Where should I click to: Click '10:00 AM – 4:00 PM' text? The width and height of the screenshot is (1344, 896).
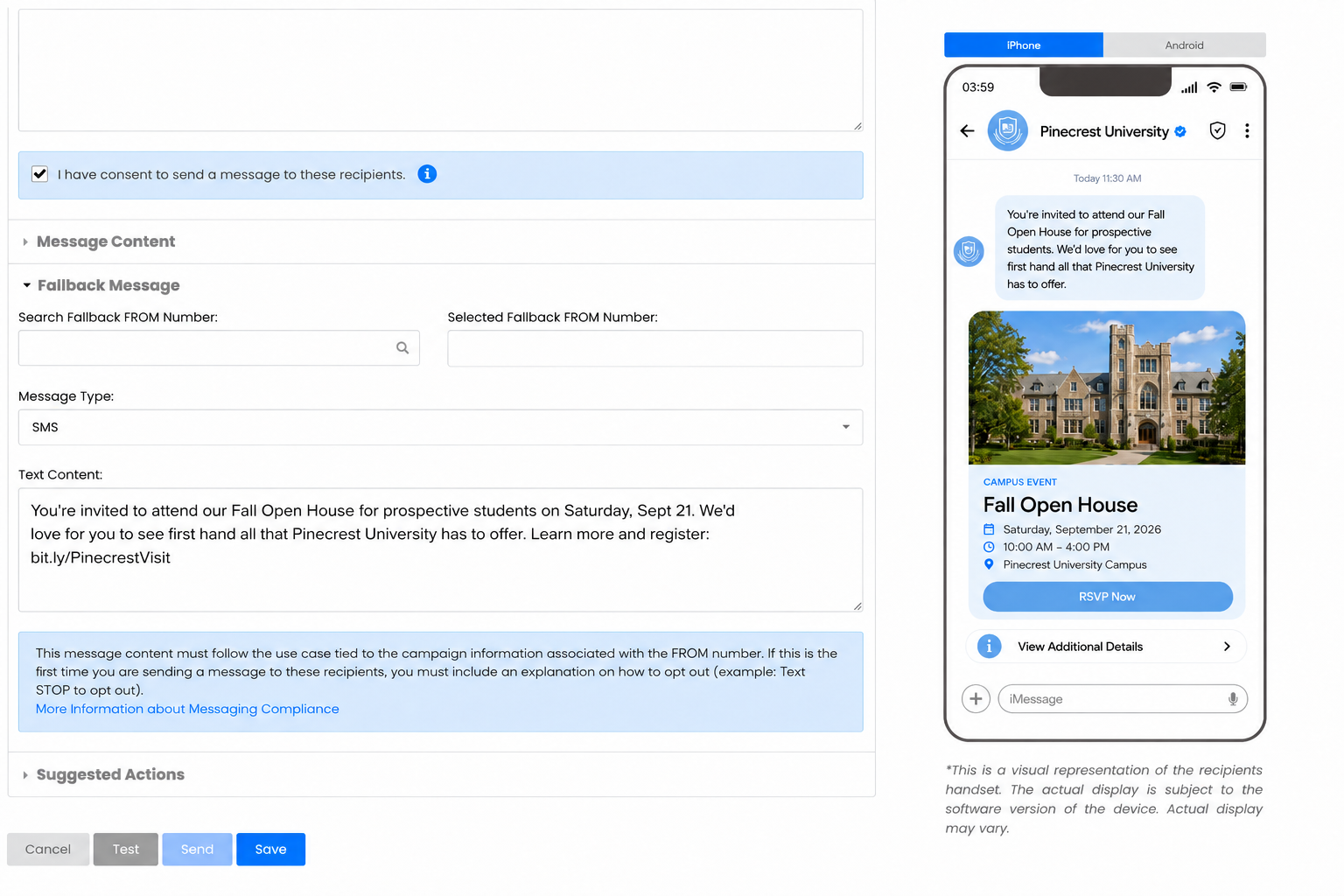(1056, 547)
